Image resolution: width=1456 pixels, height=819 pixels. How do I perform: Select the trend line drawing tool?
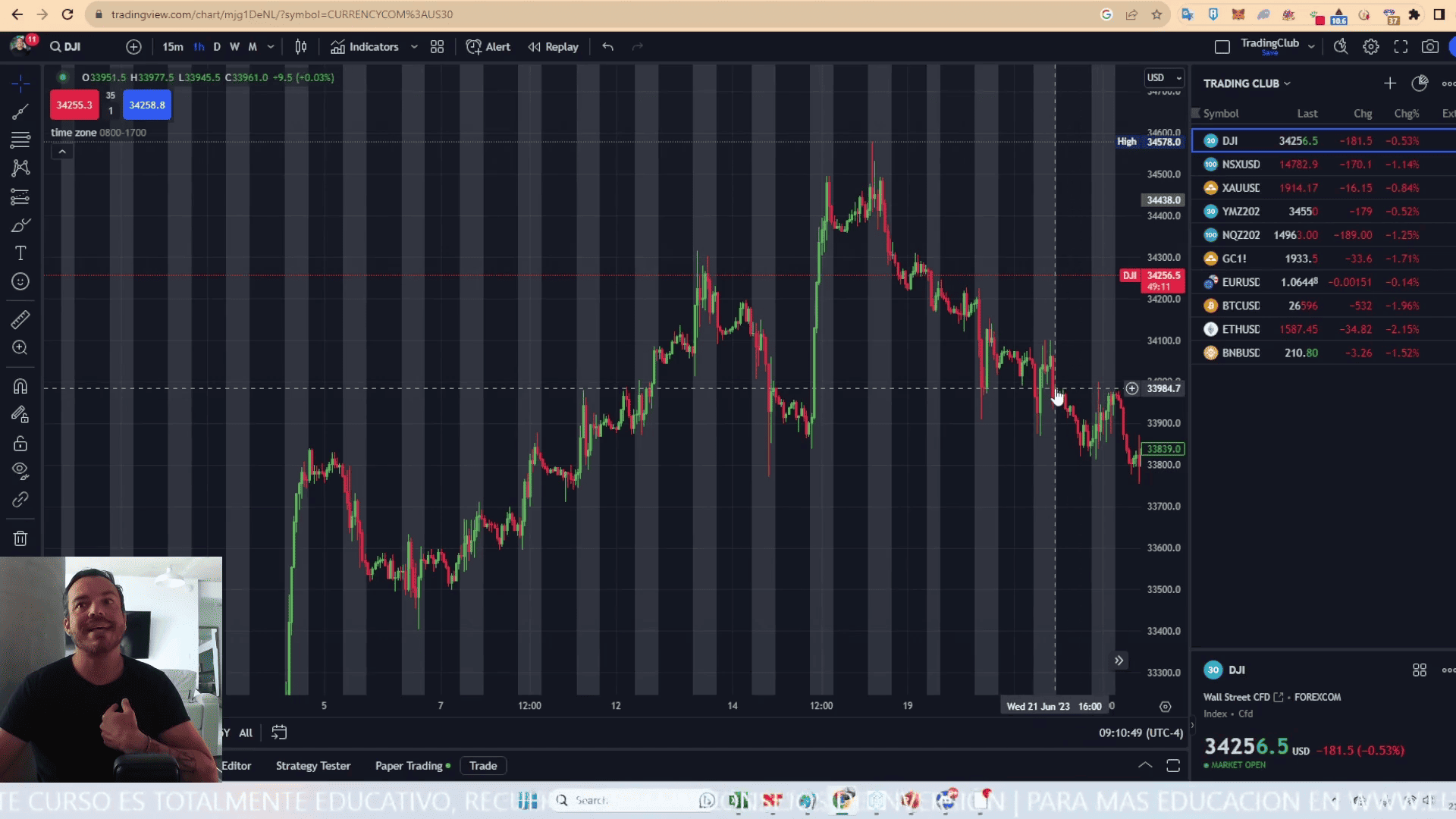pos(20,111)
